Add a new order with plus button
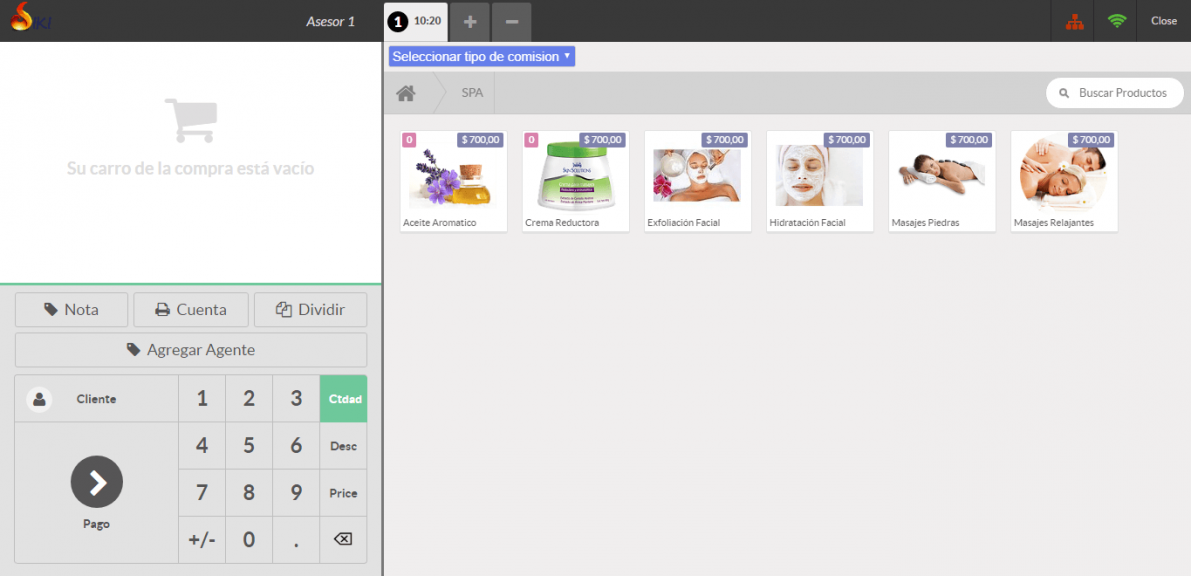The width and height of the screenshot is (1191, 576). coord(470,21)
